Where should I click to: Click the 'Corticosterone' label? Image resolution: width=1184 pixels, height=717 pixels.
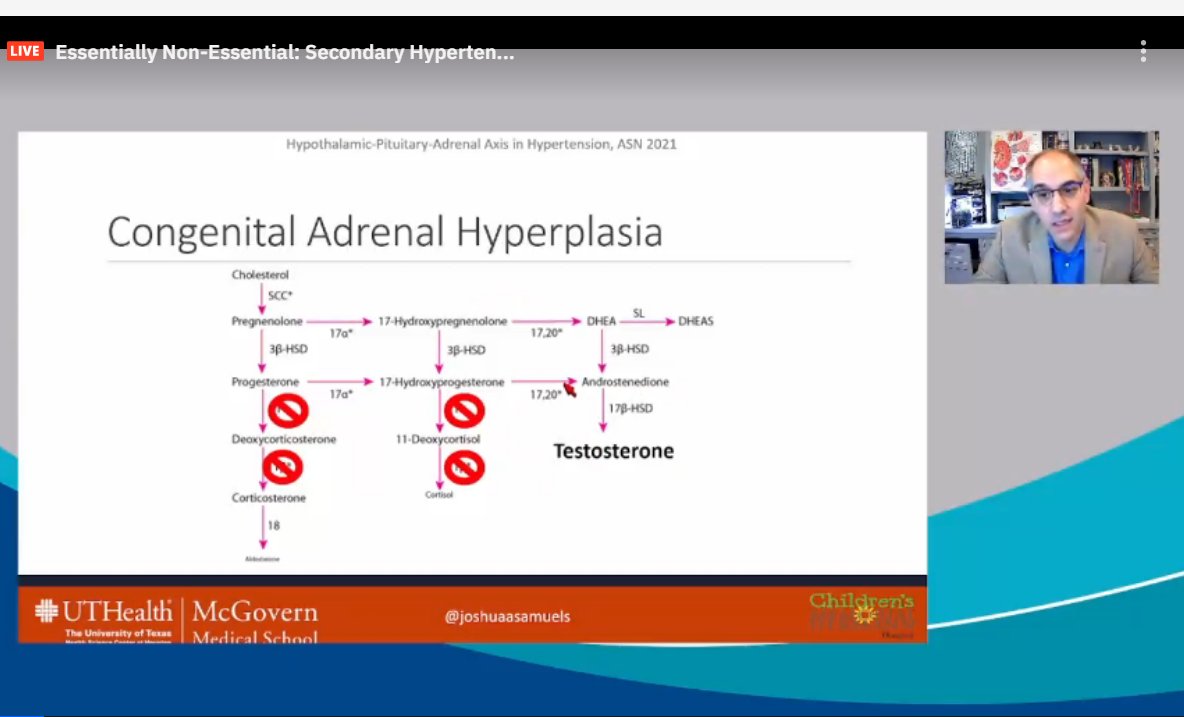[x=269, y=498]
